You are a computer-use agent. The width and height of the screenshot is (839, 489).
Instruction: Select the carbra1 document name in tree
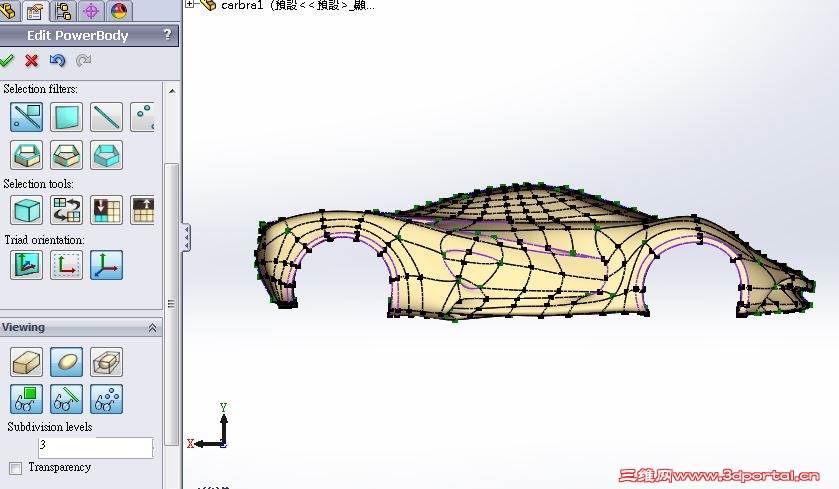point(242,5)
